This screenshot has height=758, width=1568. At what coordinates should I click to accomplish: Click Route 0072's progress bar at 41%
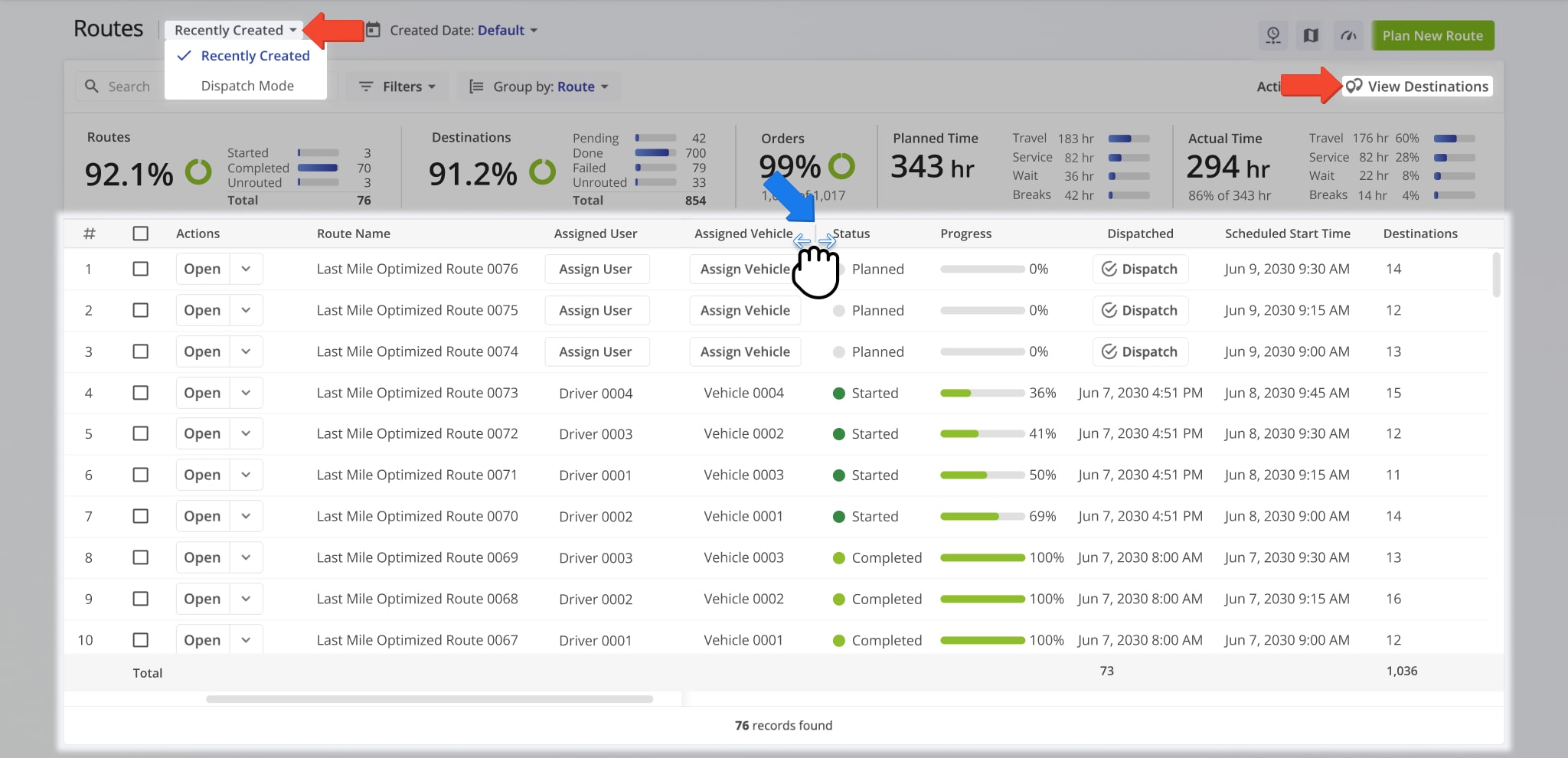982,433
